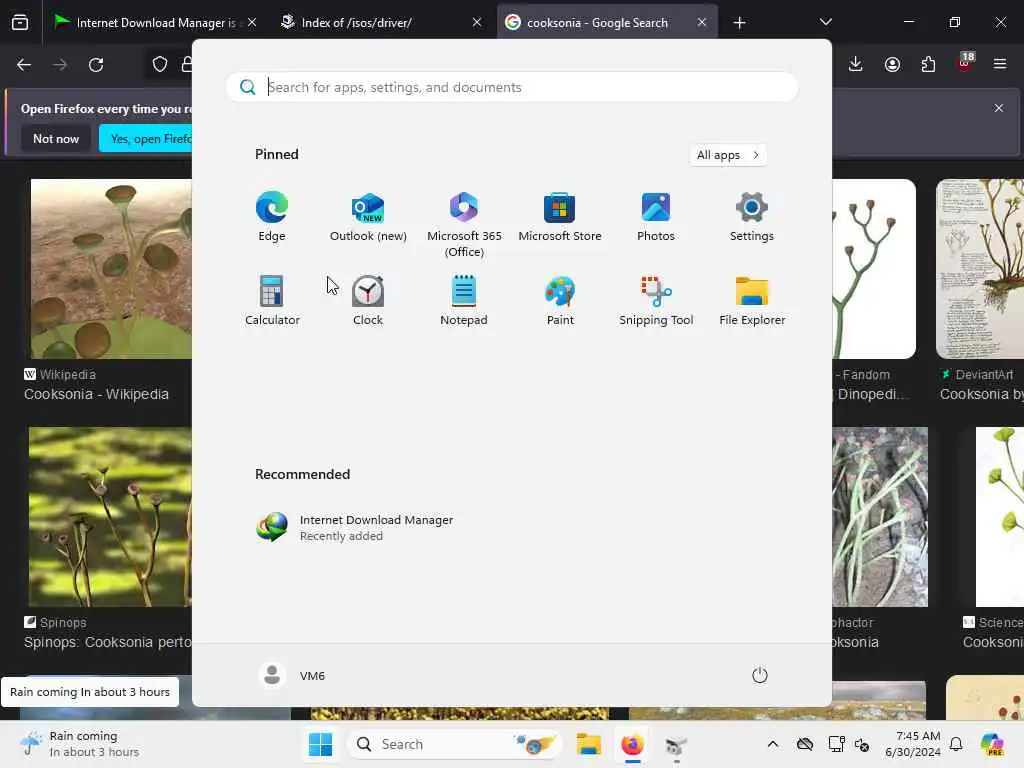Launch the Photos app
The width and height of the screenshot is (1024, 768).
656,217
